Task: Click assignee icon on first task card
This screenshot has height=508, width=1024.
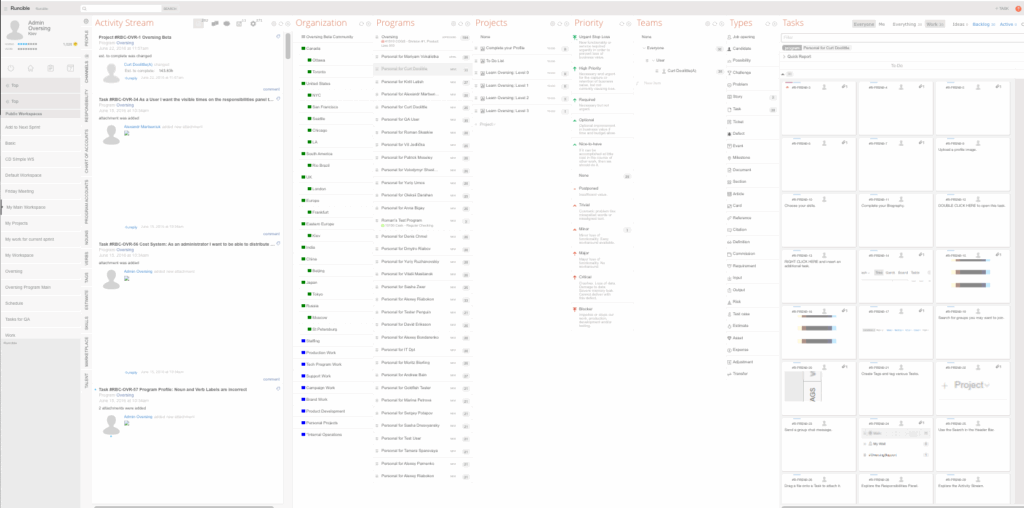Action: pyautogui.click(x=824, y=86)
